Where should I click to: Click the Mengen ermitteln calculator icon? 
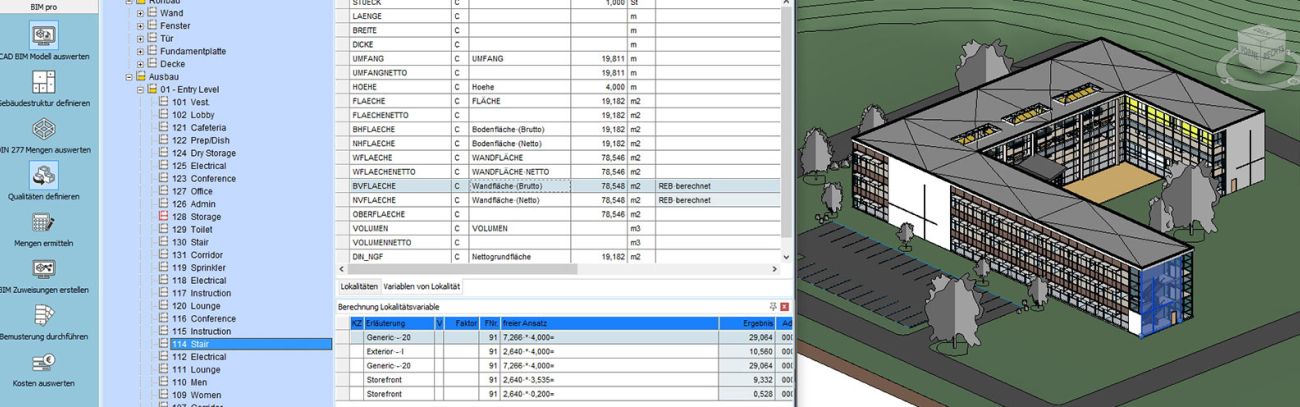tap(44, 222)
